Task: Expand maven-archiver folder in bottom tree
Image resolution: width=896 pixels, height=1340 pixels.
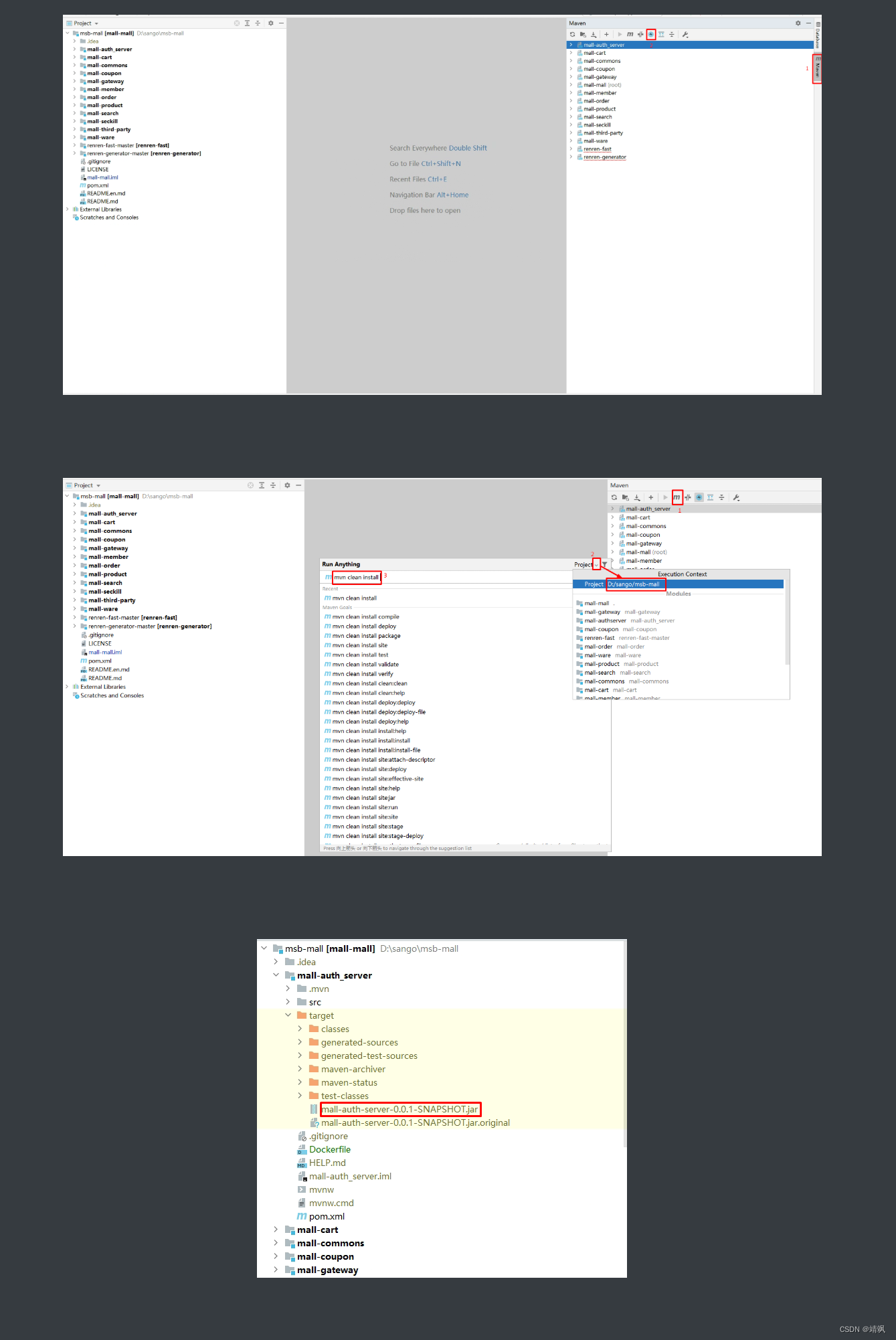Action: tap(300, 1069)
